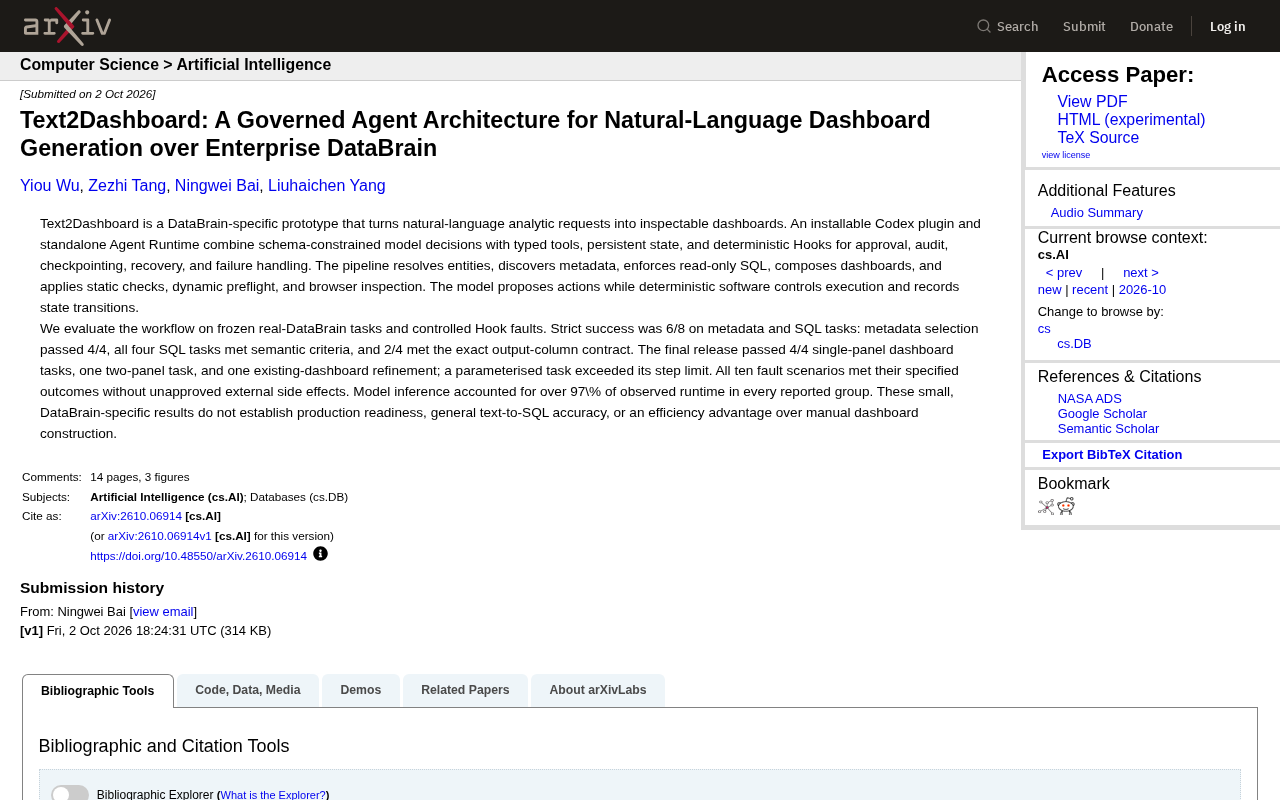The image size is (1280, 800).
Task: Open the About arXivLabs tab
Action: click(x=598, y=690)
